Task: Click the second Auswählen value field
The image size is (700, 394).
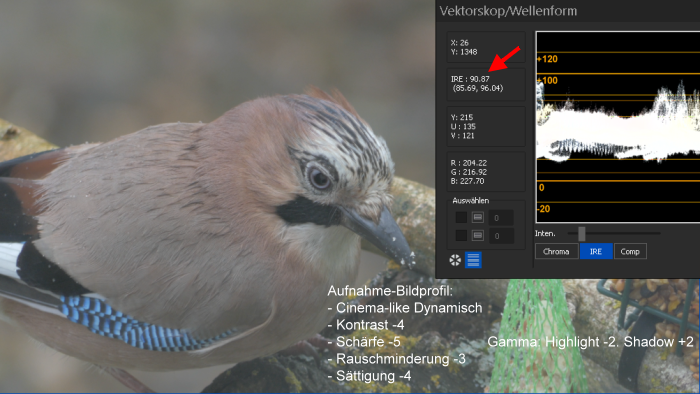Action: pyautogui.click(x=501, y=236)
